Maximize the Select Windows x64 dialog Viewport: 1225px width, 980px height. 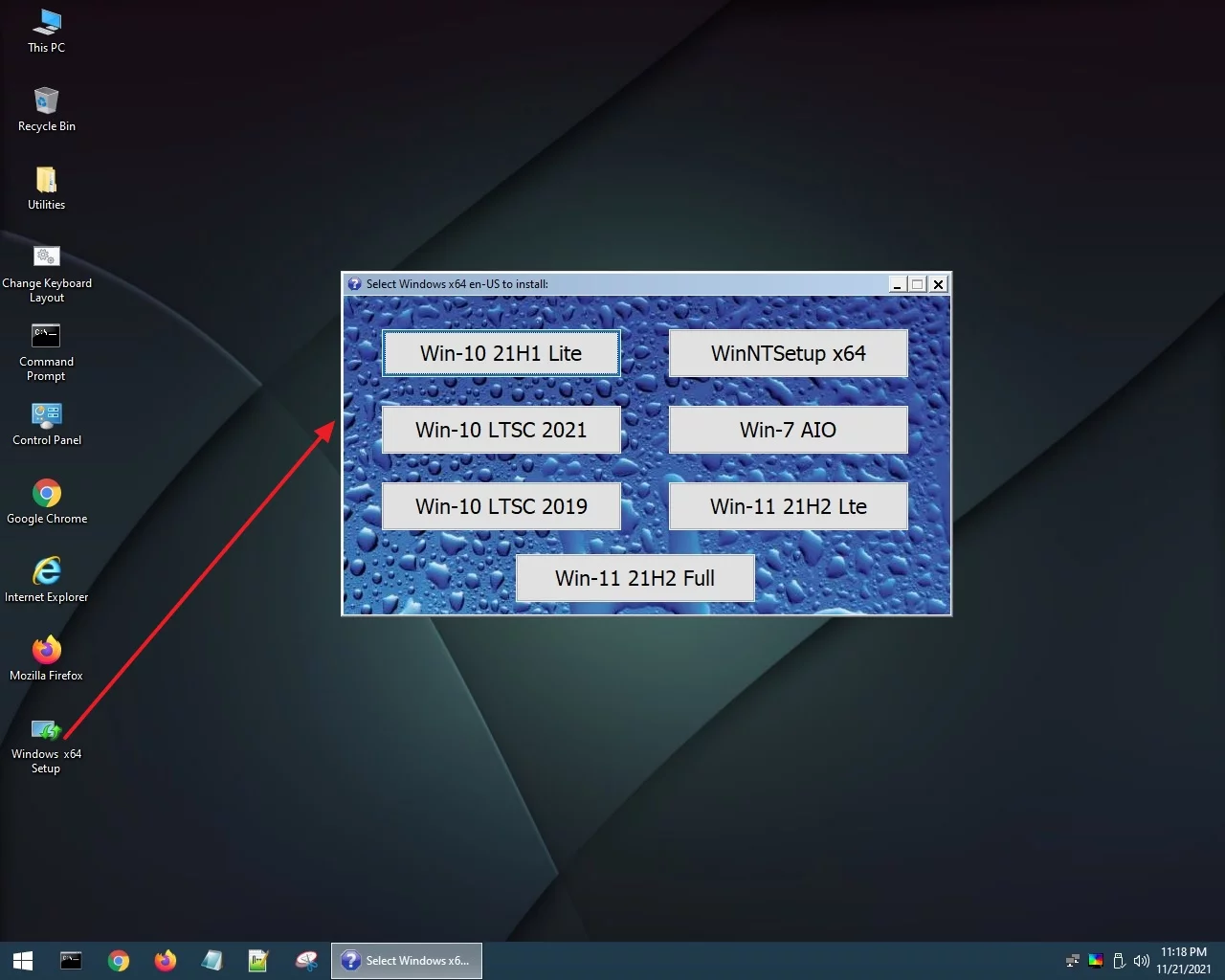[918, 284]
